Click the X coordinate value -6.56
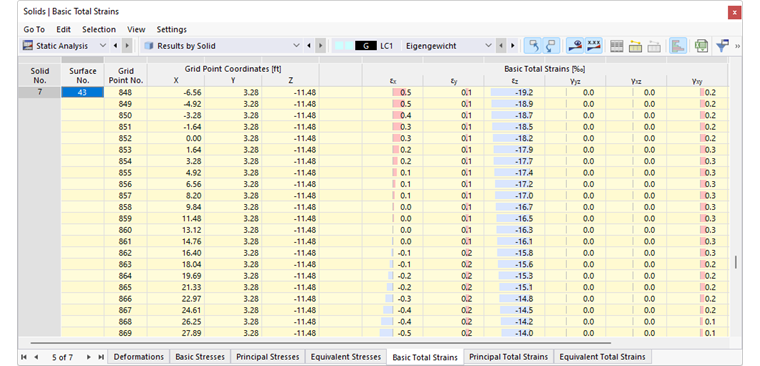Image resolution: width=760 pixels, height=366 pixels. [175, 92]
